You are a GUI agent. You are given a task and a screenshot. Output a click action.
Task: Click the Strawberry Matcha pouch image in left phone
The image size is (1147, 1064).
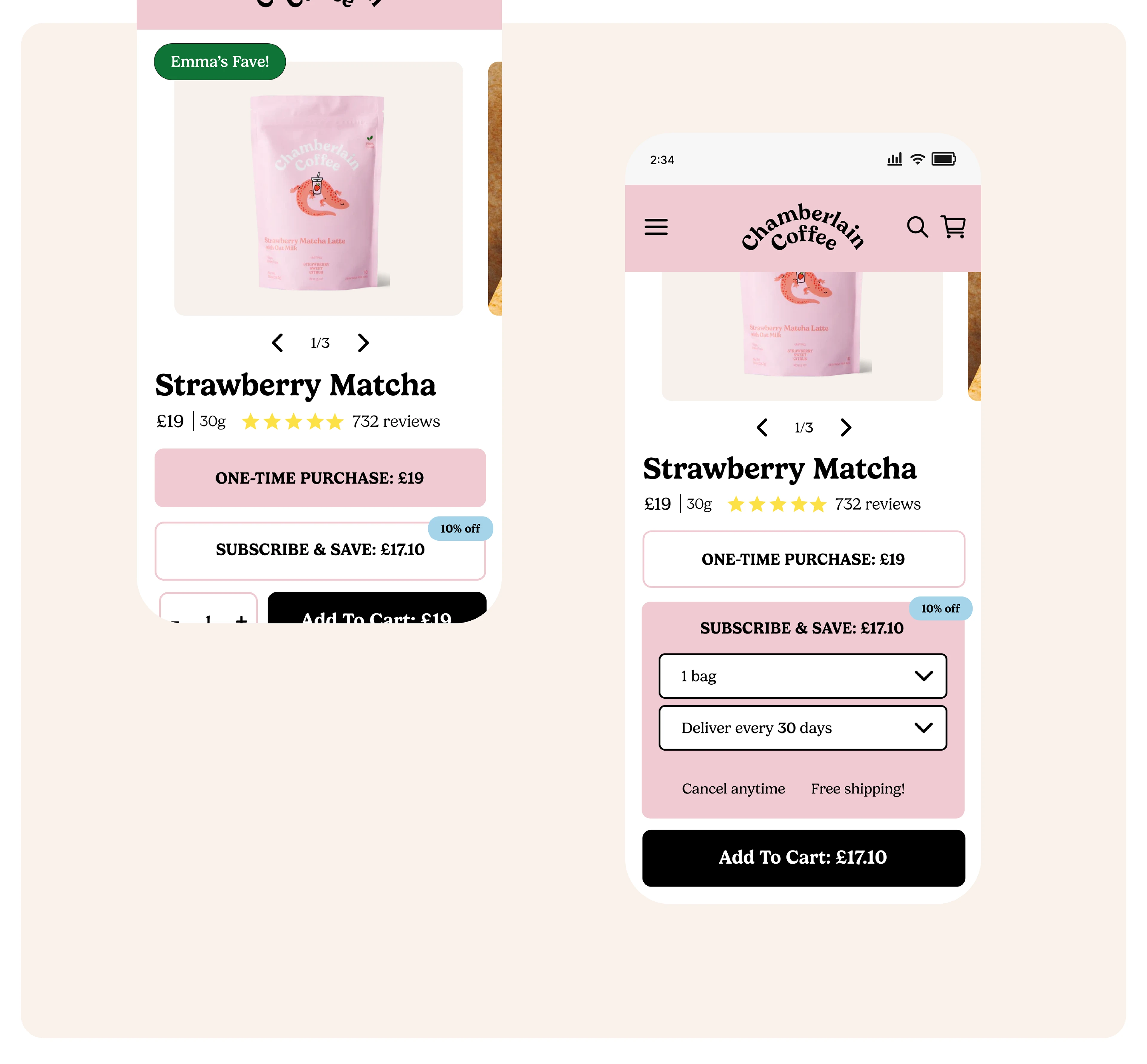point(318,188)
